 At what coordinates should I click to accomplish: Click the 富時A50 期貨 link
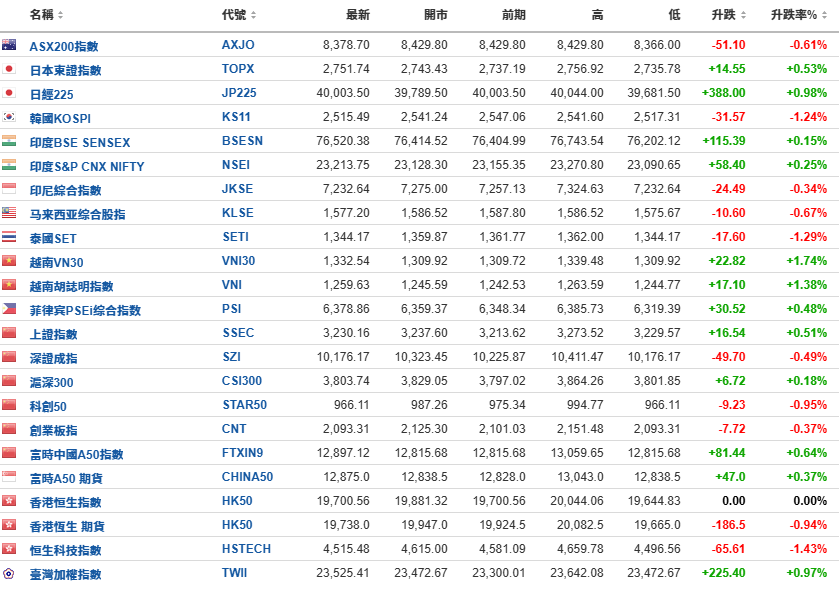click(x=67, y=478)
